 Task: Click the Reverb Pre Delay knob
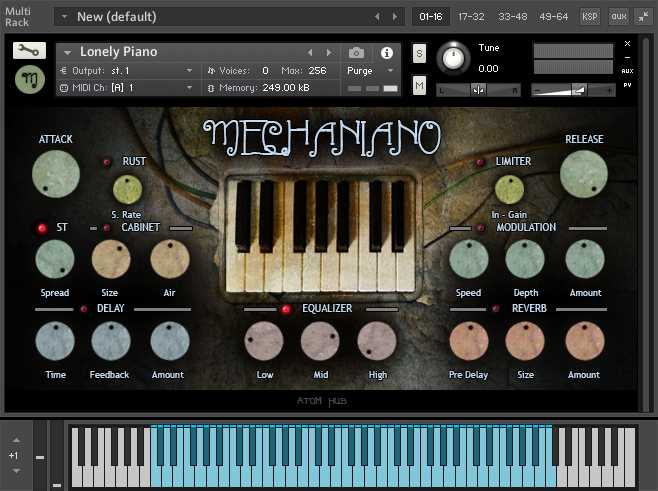click(x=469, y=341)
